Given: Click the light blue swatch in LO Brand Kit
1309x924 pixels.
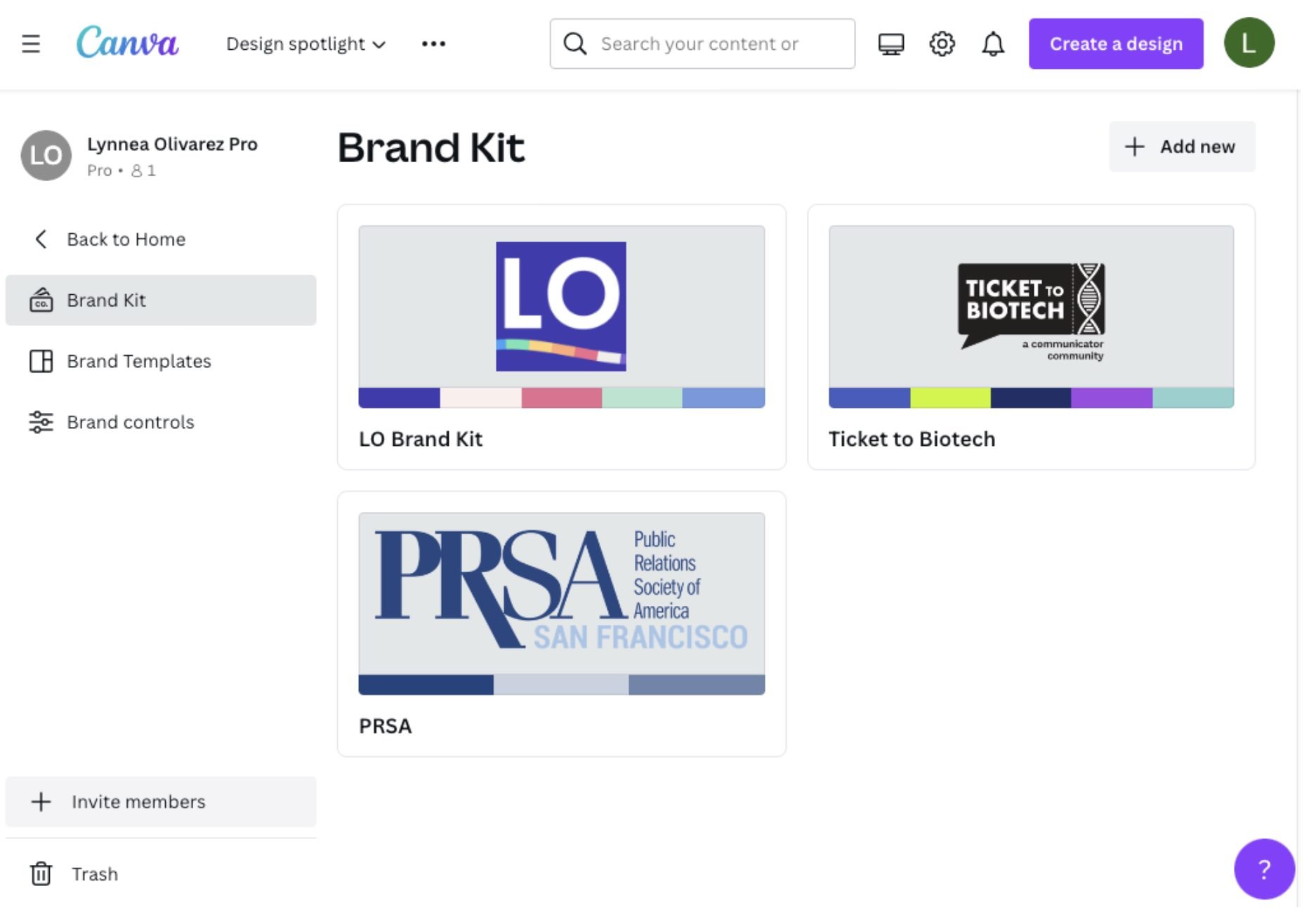Looking at the screenshot, I should 723,398.
